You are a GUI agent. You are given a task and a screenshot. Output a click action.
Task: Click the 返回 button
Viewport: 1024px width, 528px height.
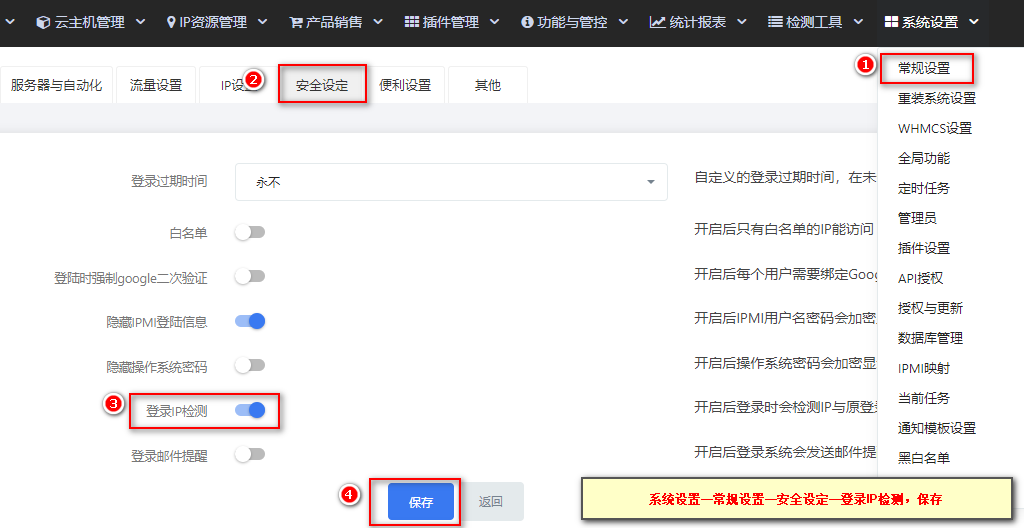coord(490,502)
